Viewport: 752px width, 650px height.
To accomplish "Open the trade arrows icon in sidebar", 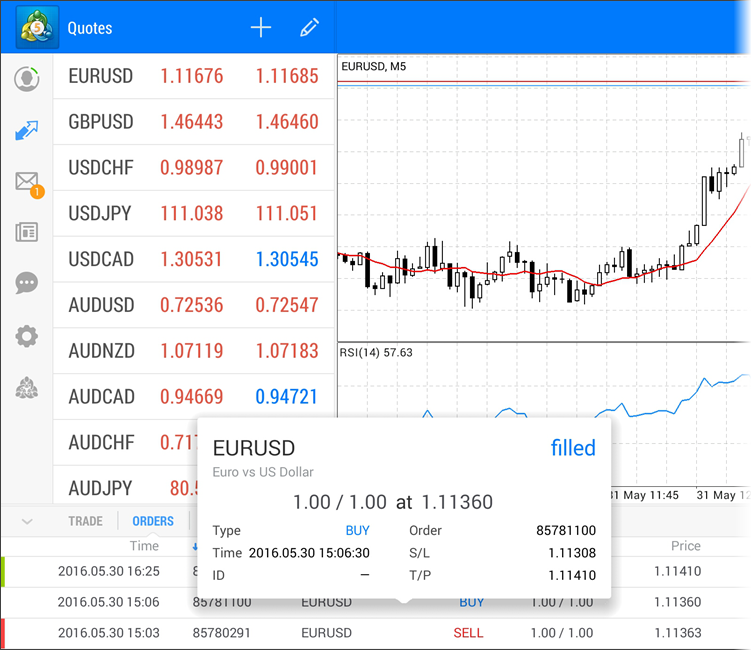I will 27,130.
